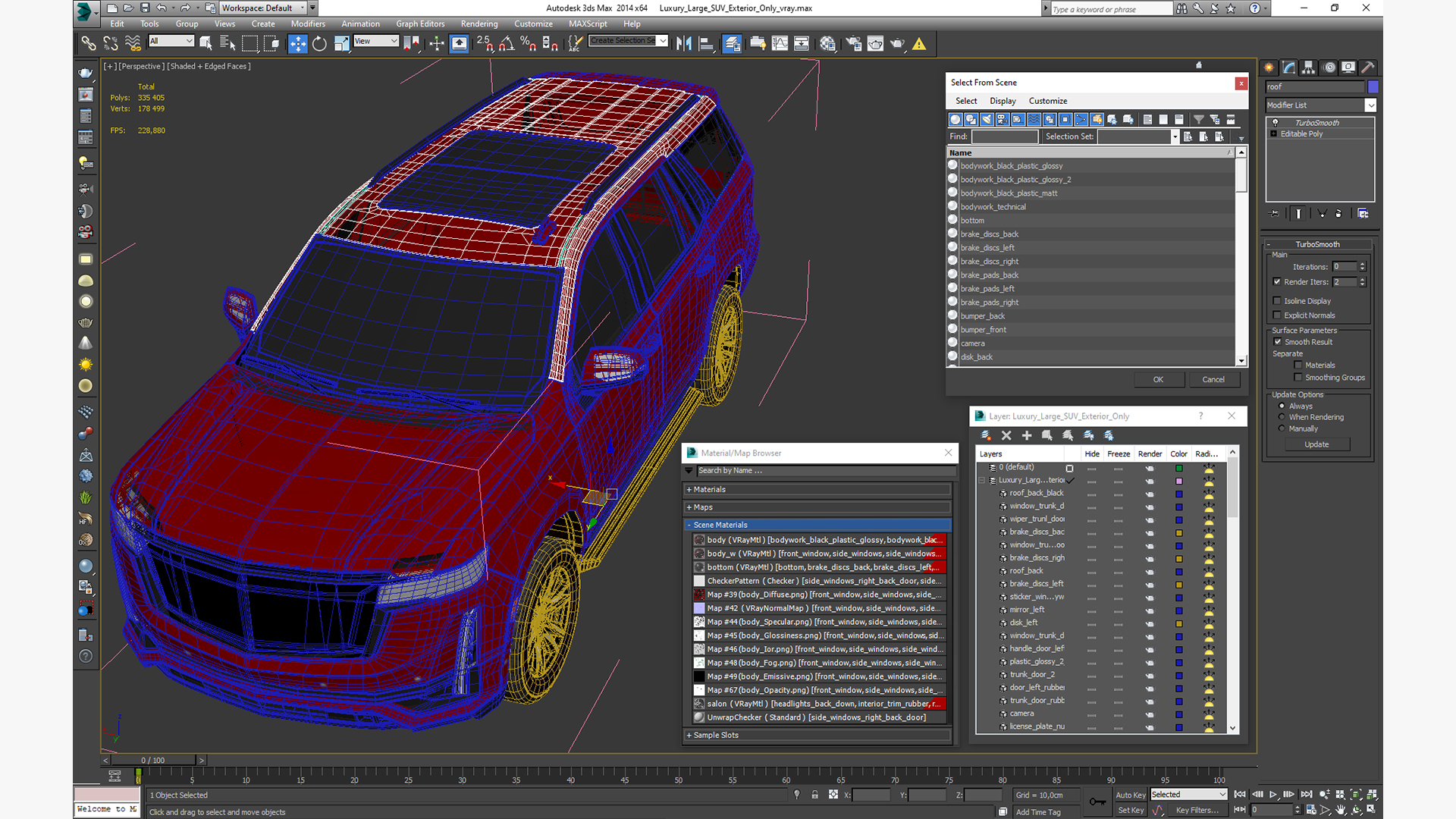Screen dimensions: 1456x819
Task: Click Delete layer X icon in Layer dialog
Action: tap(1006, 435)
